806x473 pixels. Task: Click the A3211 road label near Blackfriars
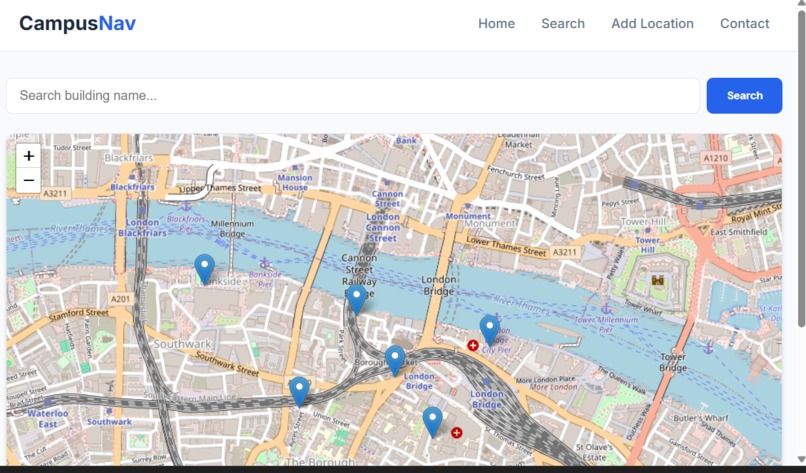55,193
